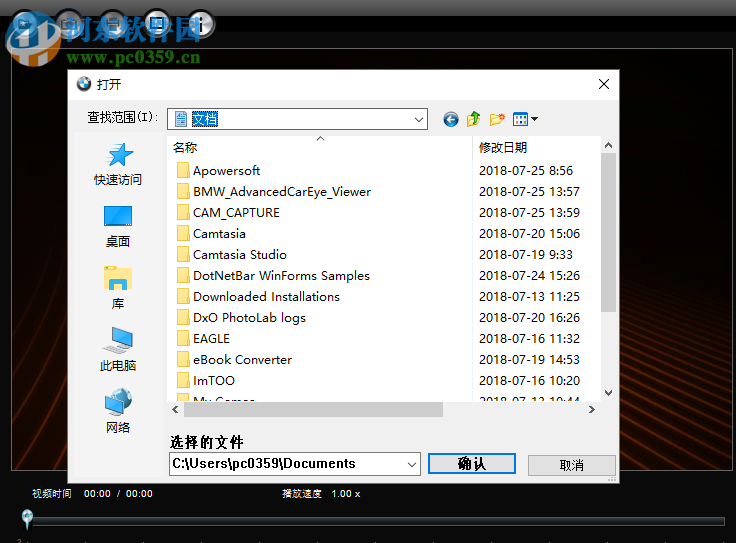
Task: Expand the 查找范围 location dropdown
Action: point(419,120)
